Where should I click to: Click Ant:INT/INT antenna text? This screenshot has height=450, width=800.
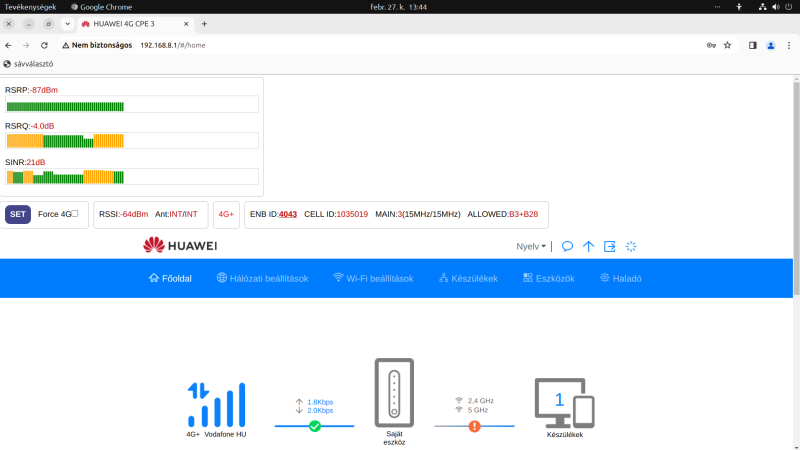point(176,214)
